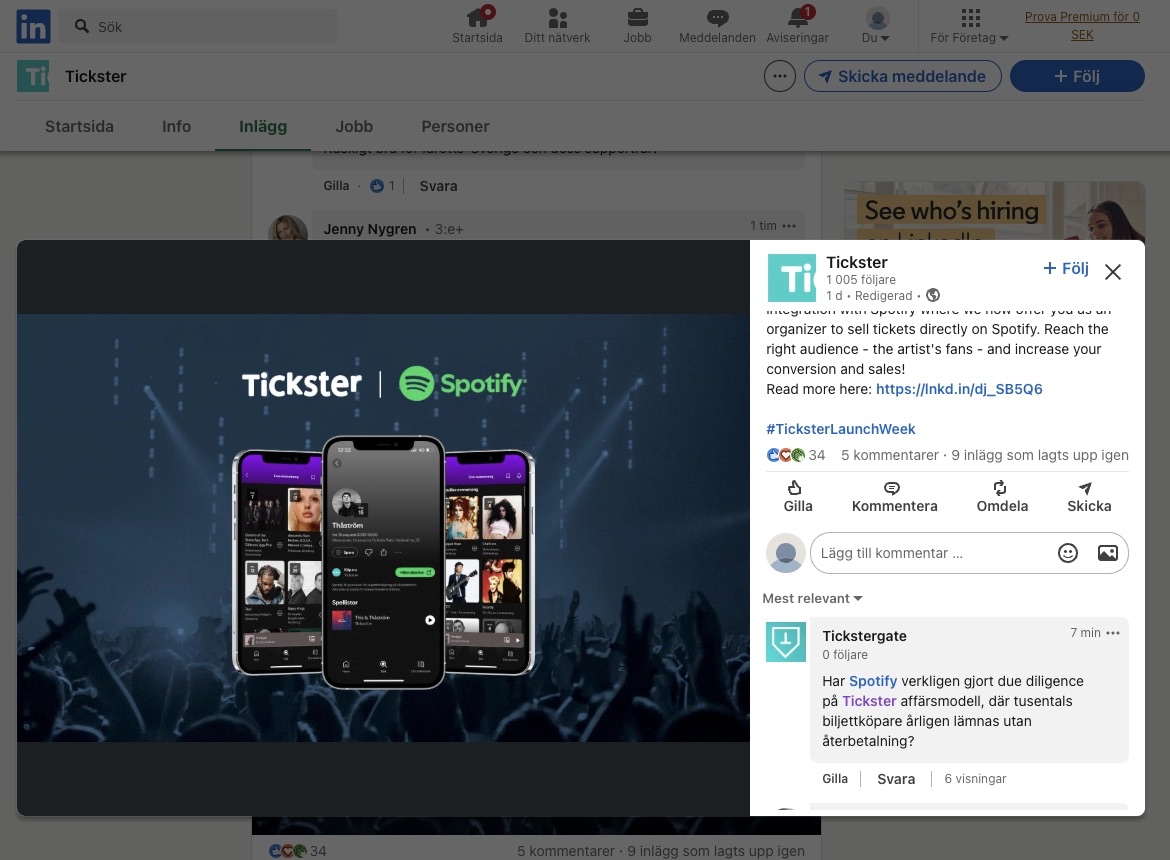Switch to the Info tab

(176, 126)
